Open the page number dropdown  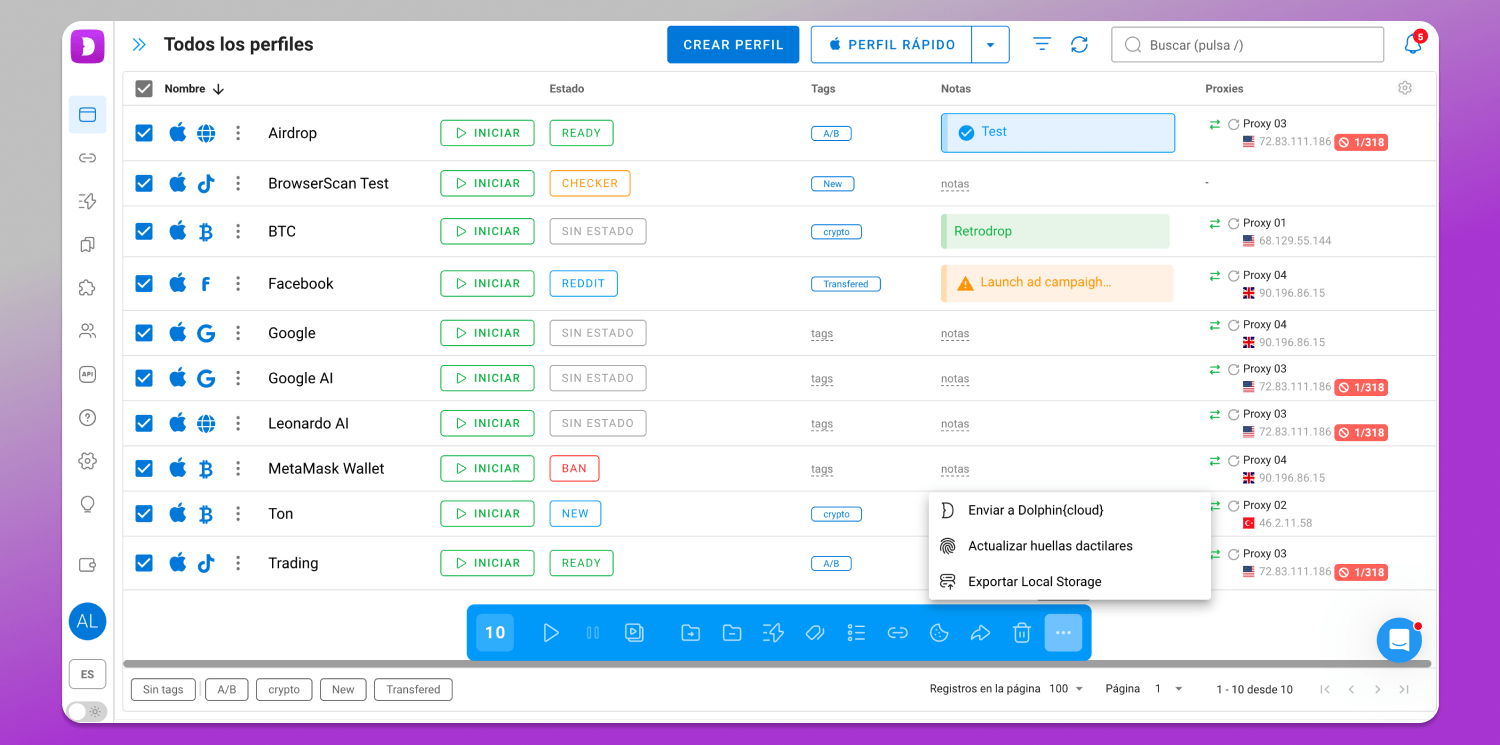click(1169, 689)
